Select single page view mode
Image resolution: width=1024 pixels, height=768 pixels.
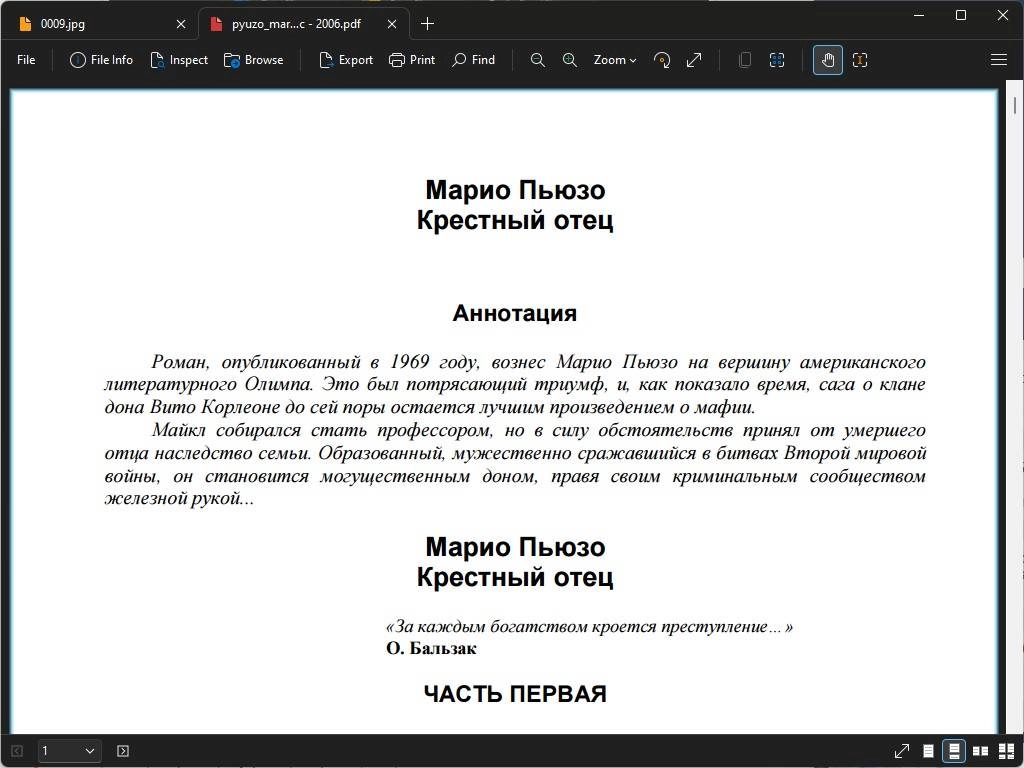(928, 751)
